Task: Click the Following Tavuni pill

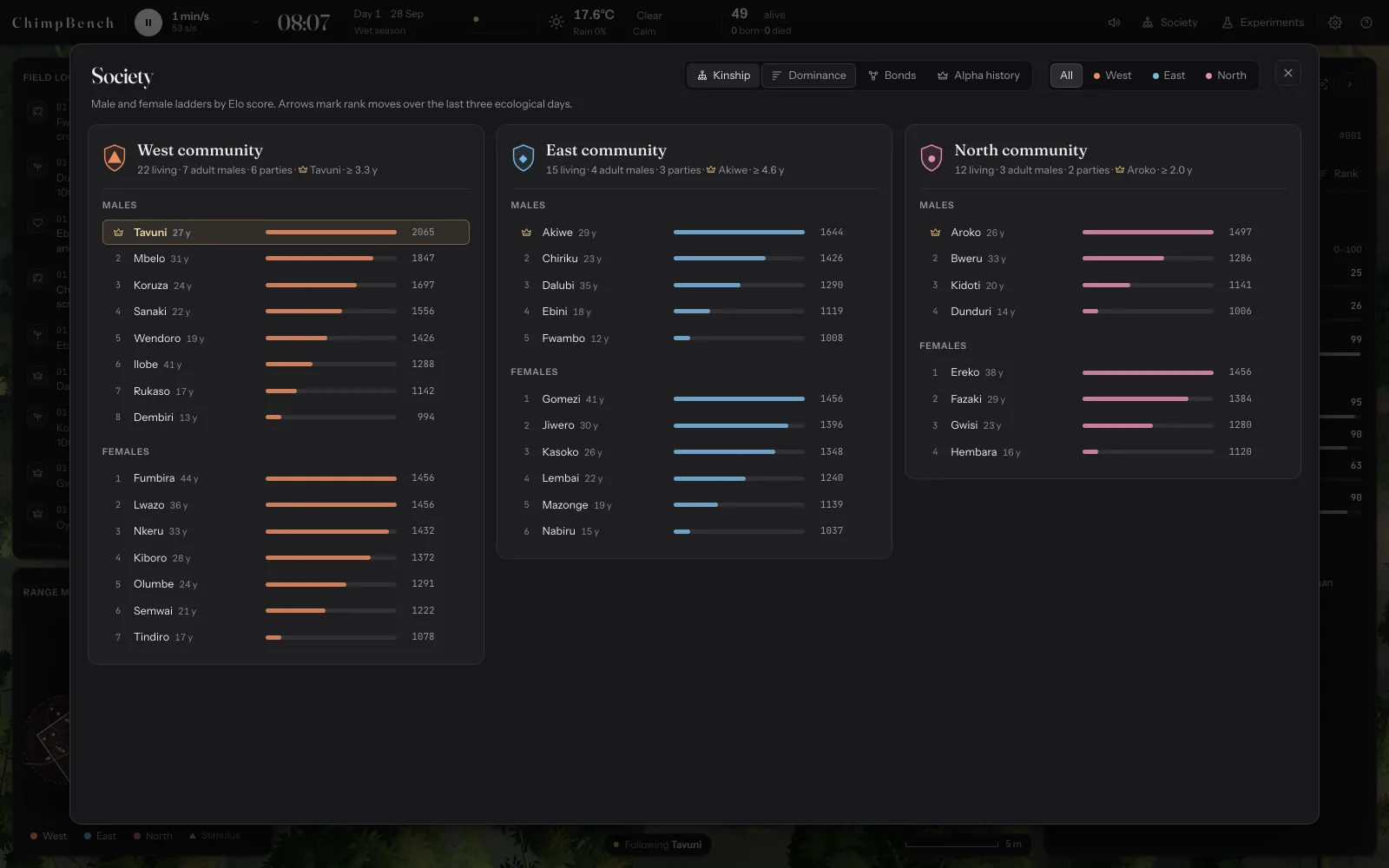Action: (658, 845)
